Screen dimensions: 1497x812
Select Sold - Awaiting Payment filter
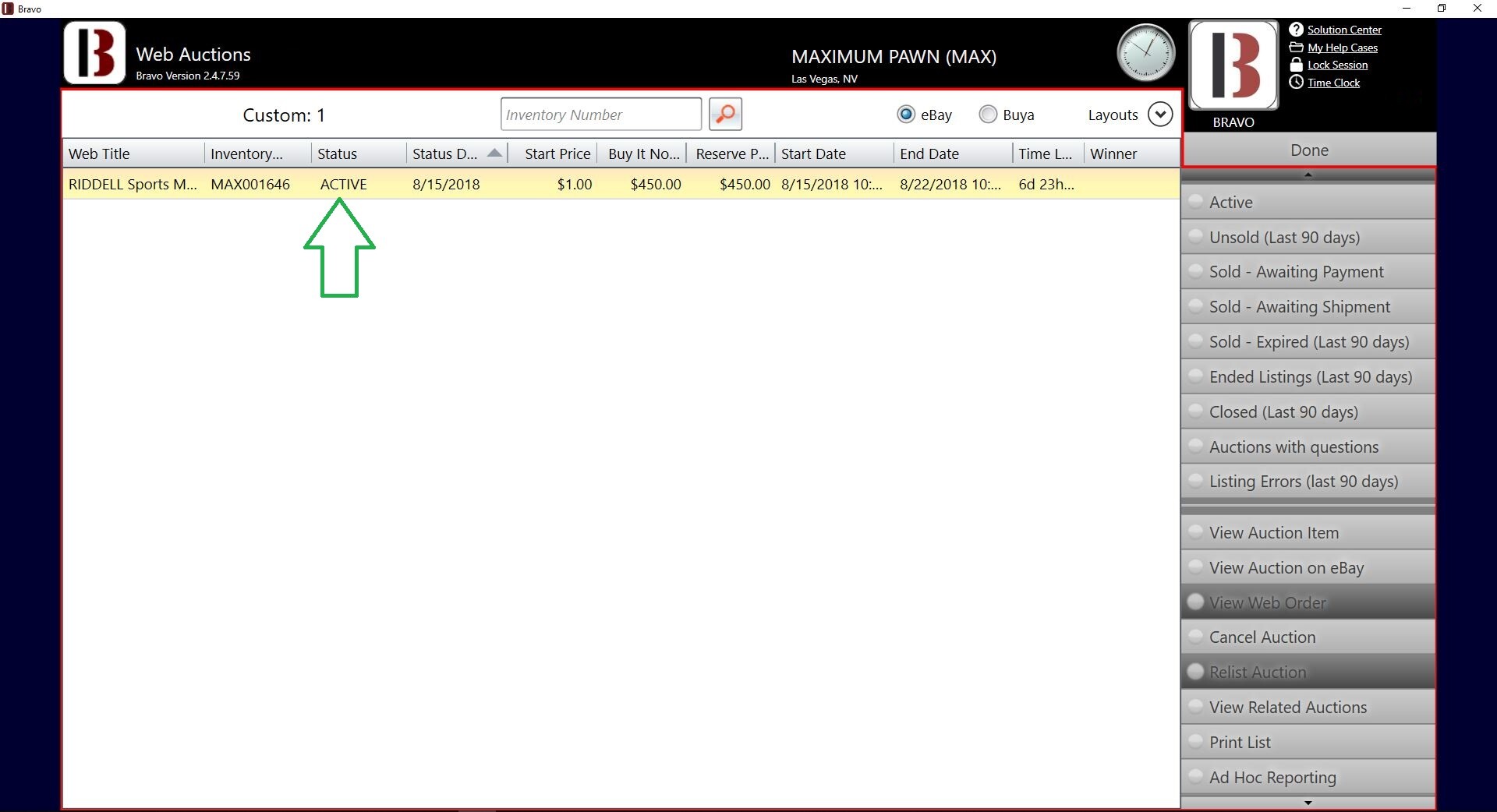click(x=1308, y=272)
